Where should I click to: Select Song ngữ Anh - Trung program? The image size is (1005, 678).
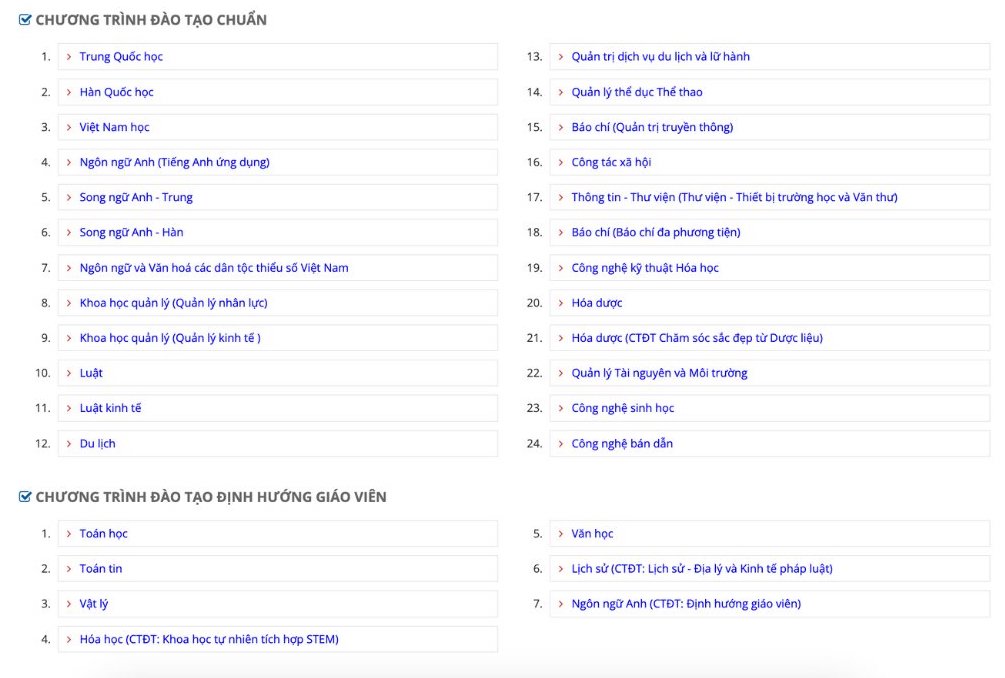coord(136,197)
